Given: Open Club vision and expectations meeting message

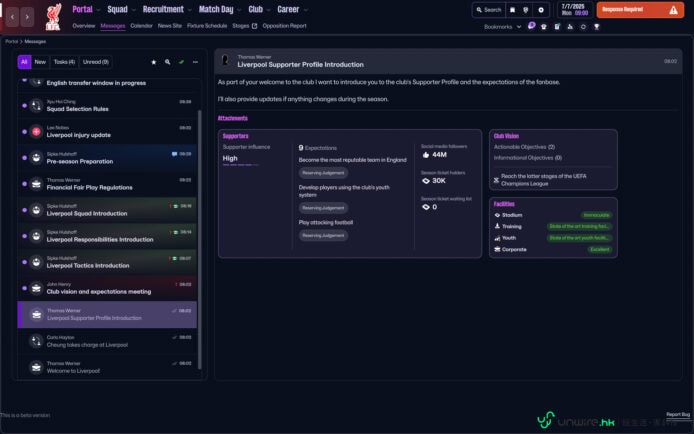Looking at the screenshot, I should (107, 288).
